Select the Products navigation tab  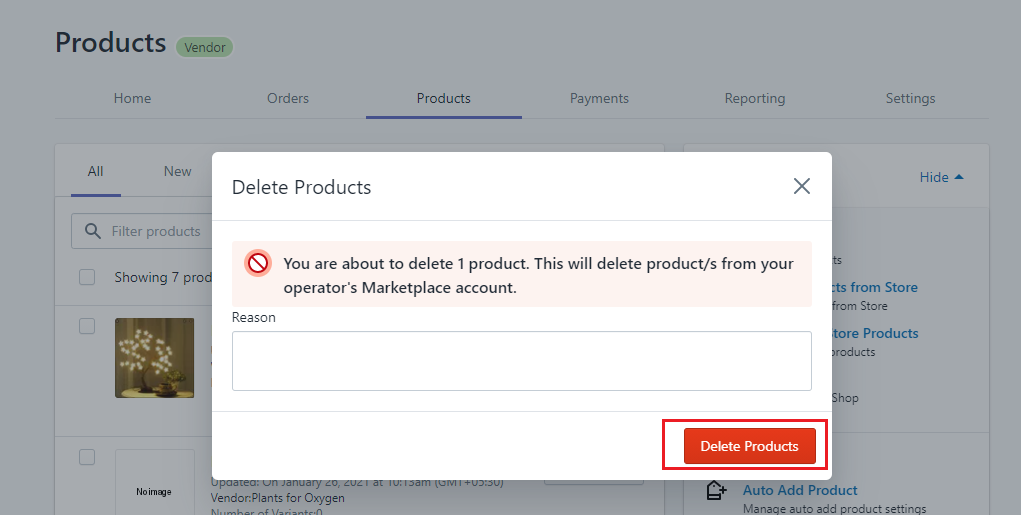pos(443,98)
